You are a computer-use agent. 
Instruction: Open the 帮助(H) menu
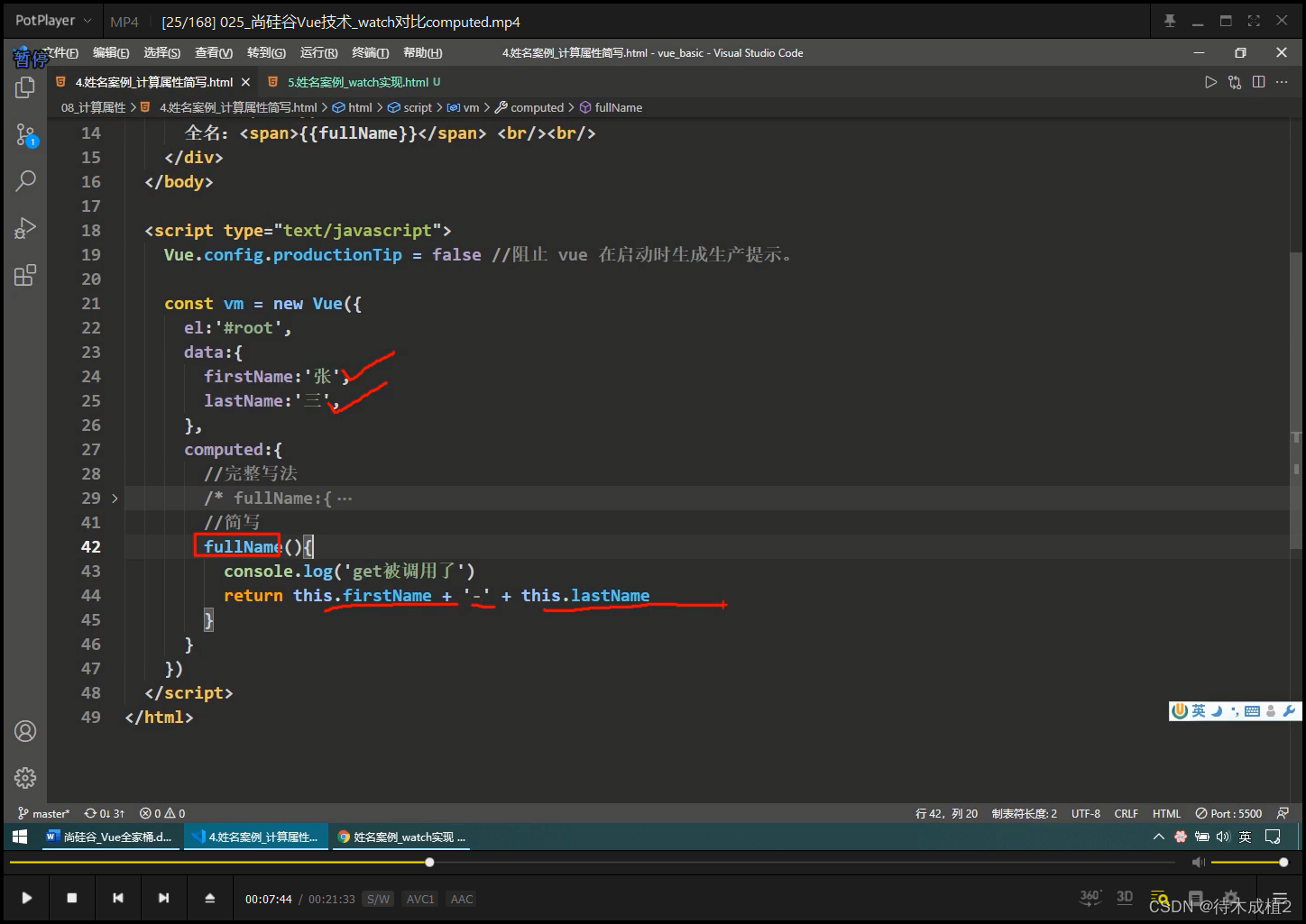[423, 53]
